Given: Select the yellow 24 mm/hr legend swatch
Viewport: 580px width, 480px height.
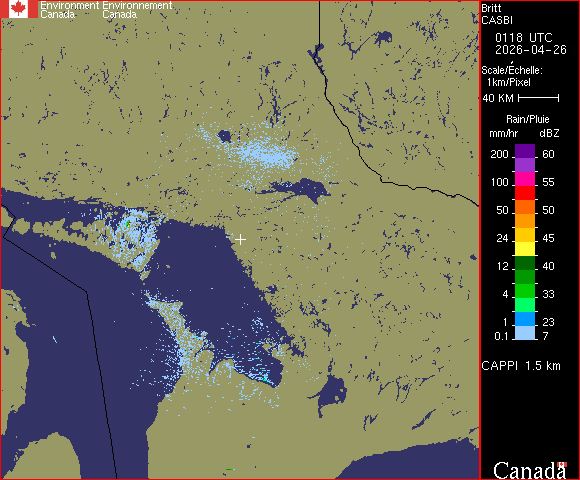Looking at the screenshot, I should [525, 249].
